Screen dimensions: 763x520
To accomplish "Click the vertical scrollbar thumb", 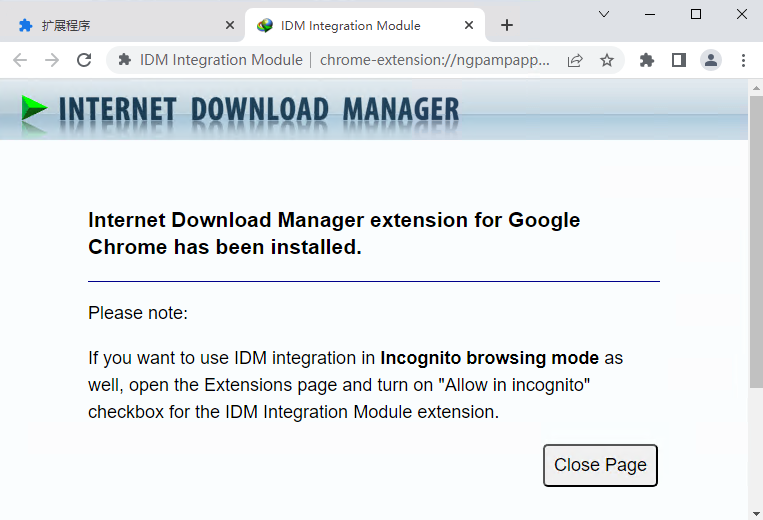I will 756,242.
